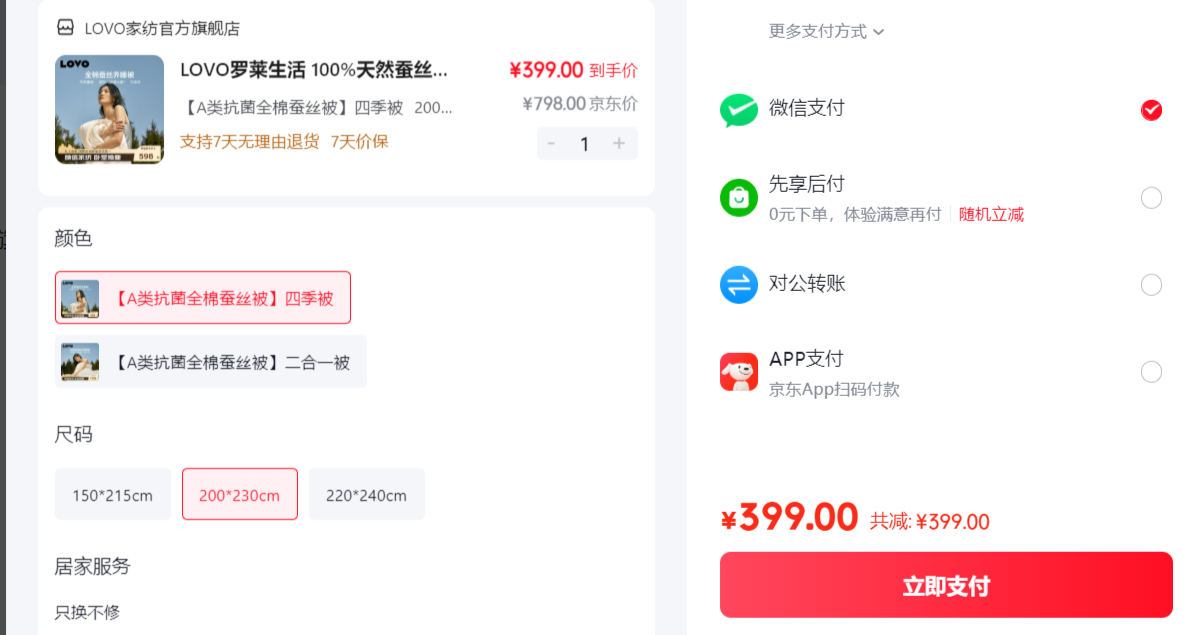The height and width of the screenshot is (635, 1190).
Task: Pick size 220*240cm
Action: coord(367,495)
